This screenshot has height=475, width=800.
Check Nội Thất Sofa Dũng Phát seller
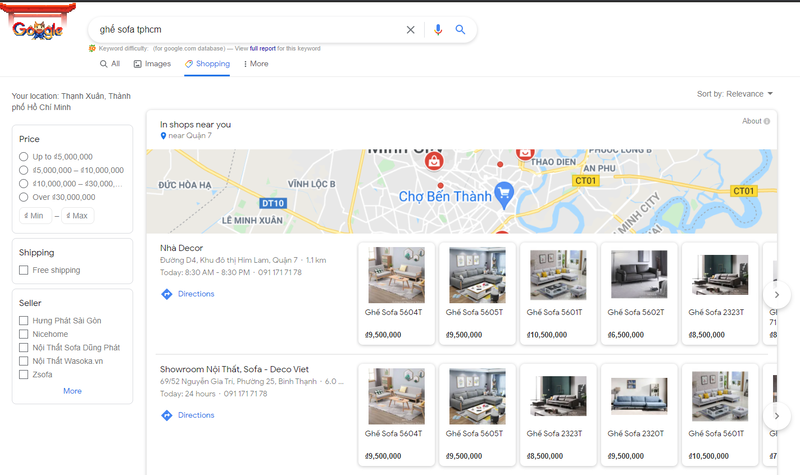coord(23,347)
